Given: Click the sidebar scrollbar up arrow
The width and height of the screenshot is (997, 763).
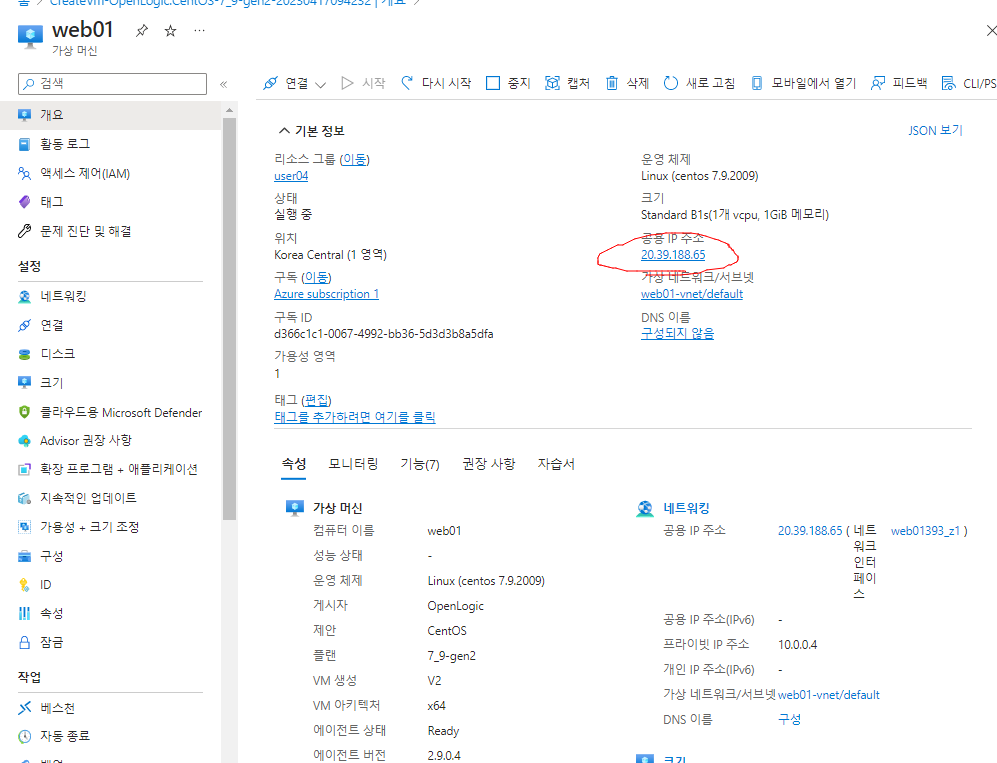Looking at the screenshot, I should (230, 110).
